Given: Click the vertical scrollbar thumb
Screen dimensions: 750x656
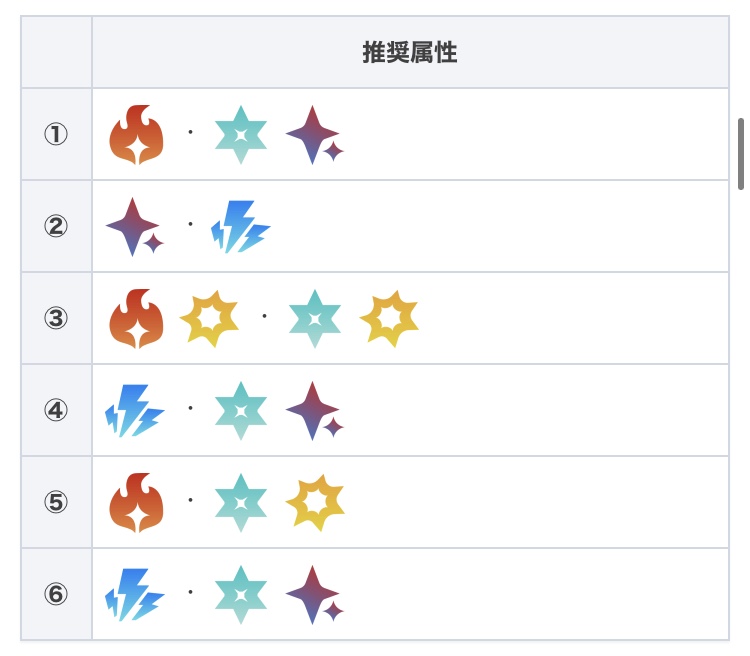Looking at the screenshot, I should pyautogui.click(x=741, y=154).
